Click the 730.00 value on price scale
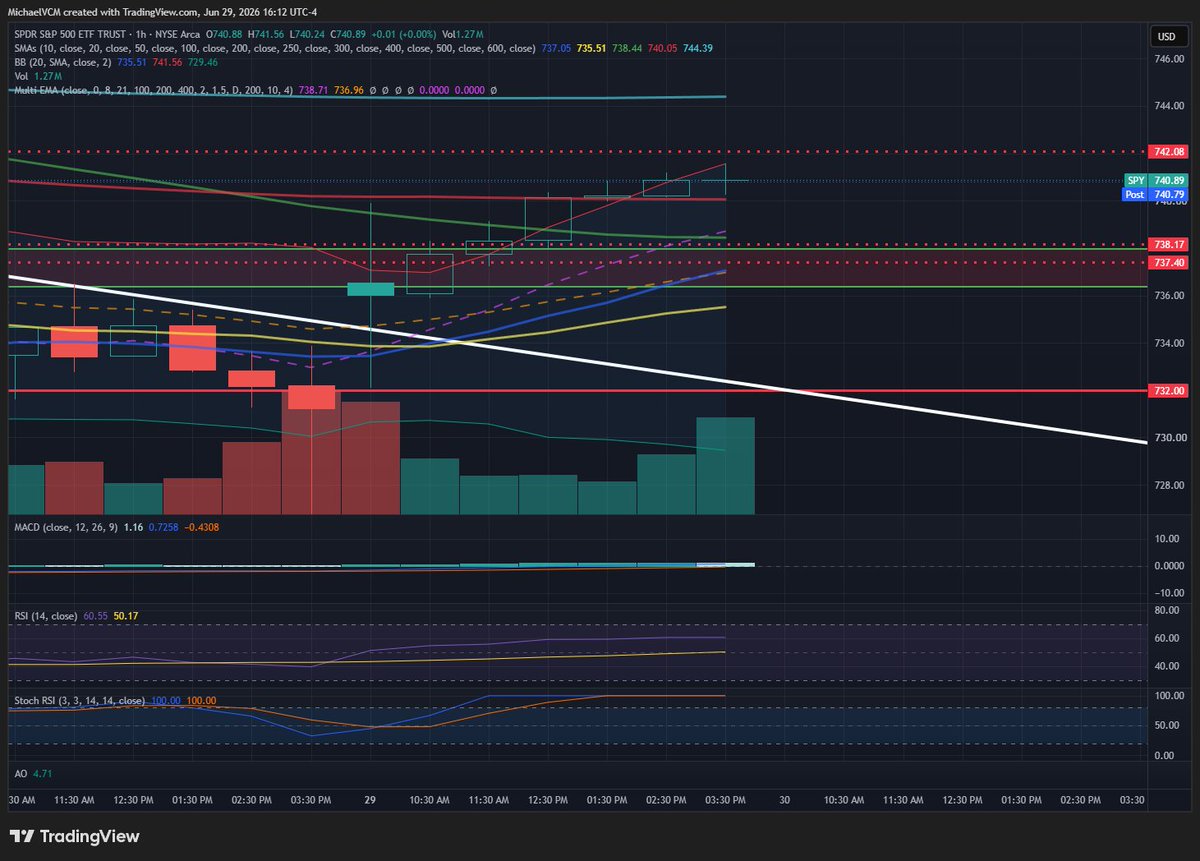The height and width of the screenshot is (861, 1200). [1168, 438]
